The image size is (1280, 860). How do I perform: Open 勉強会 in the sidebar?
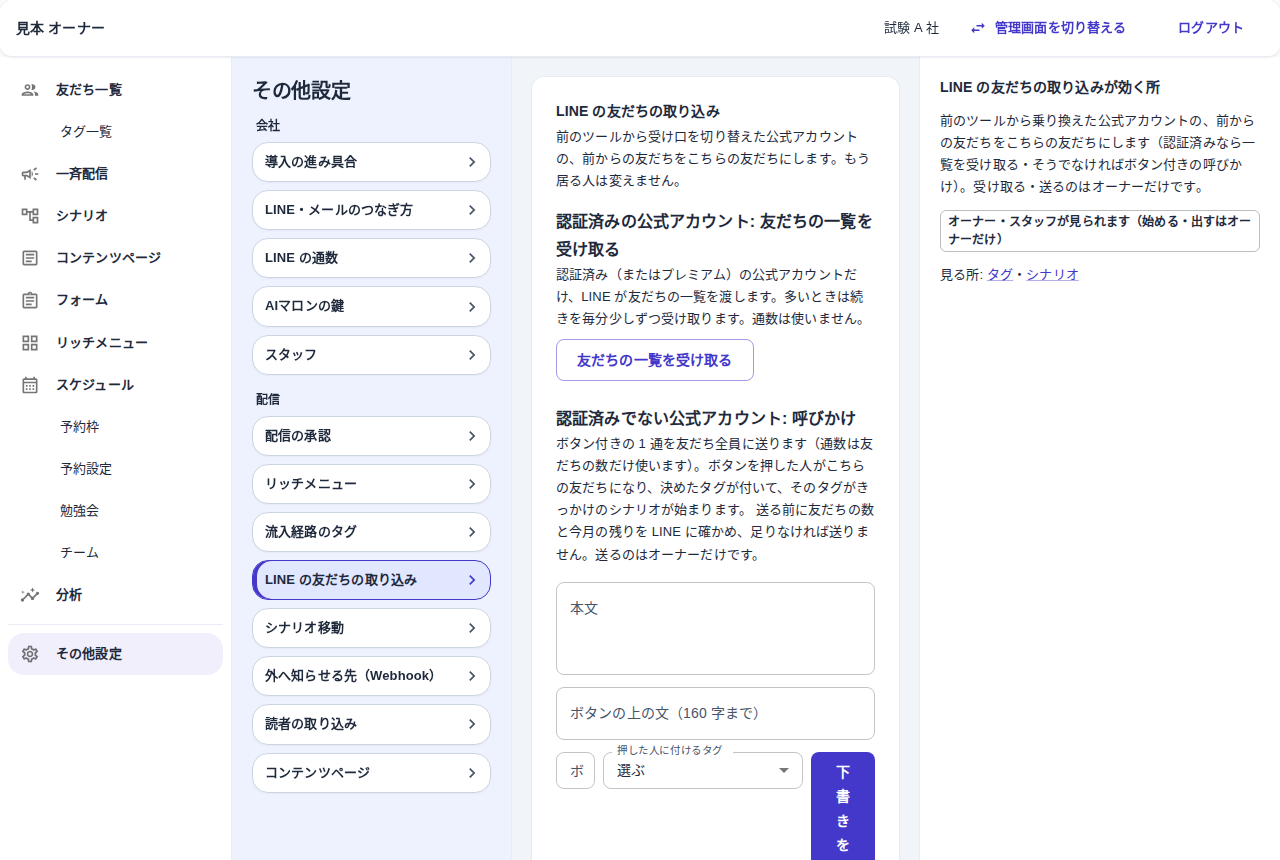click(80, 511)
